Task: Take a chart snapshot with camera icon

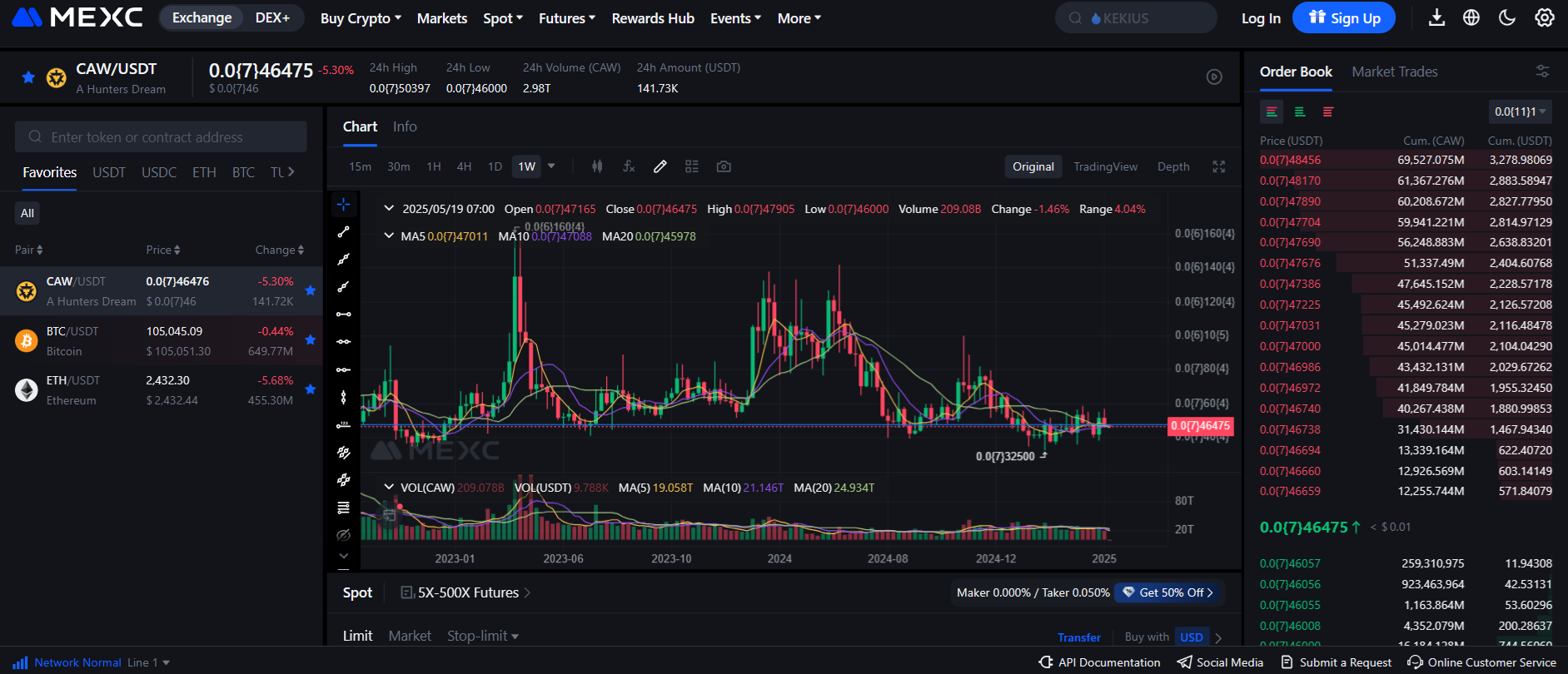Action: [x=724, y=166]
